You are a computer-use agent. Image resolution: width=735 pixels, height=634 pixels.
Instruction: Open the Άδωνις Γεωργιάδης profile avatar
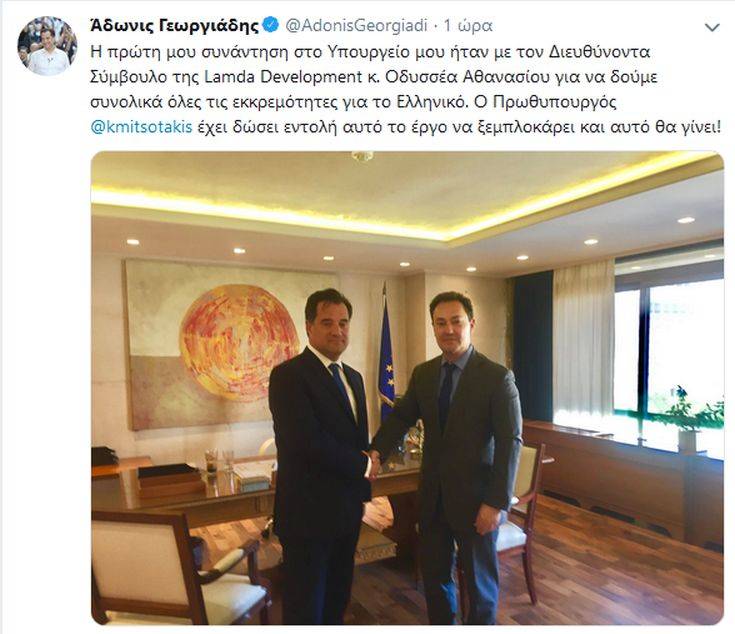coord(47,46)
